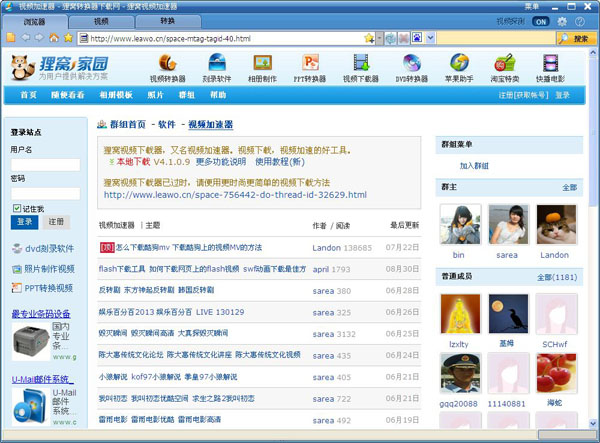Open the thread 娱乐百分百2013
Screen dimensions: 600x443
pos(171,312)
